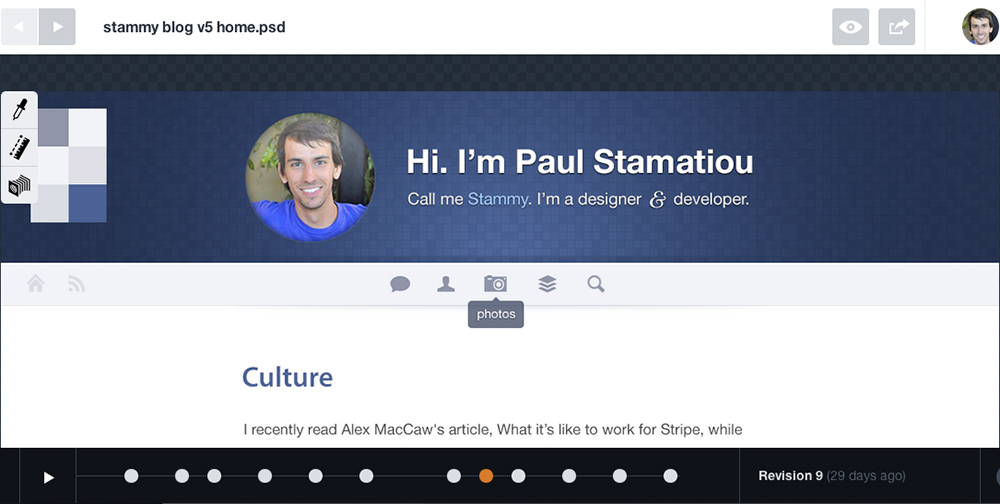This screenshot has width=1000, height=504.
Task: Click the camera photos icon
Action: coord(495,284)
